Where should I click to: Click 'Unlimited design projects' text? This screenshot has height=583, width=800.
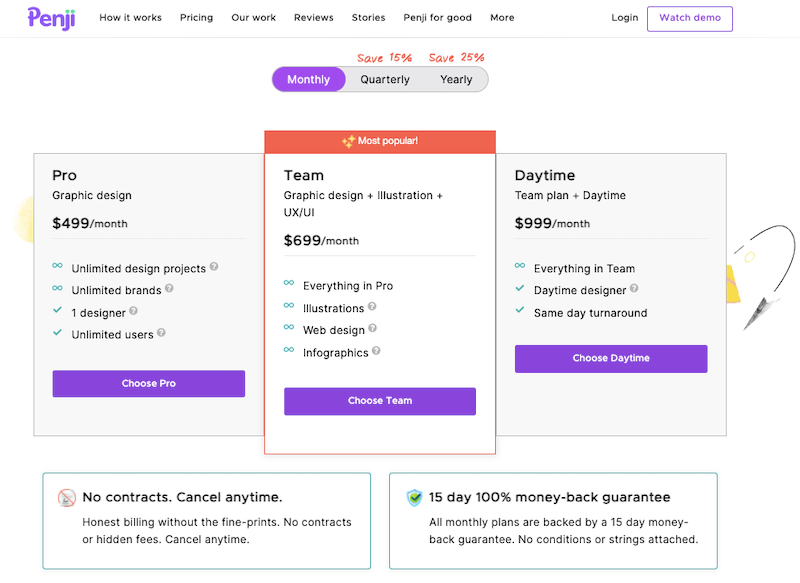pos(139,269)
